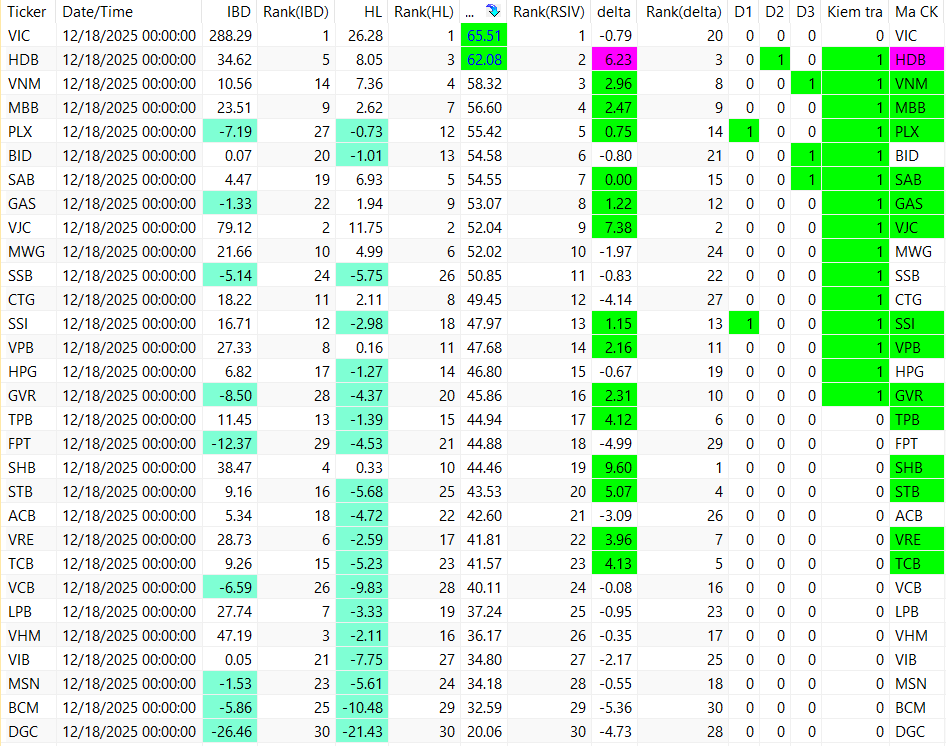Select the magenta 6.23 delta cell for HDB

pyautogui.click(x=614, y=60)
